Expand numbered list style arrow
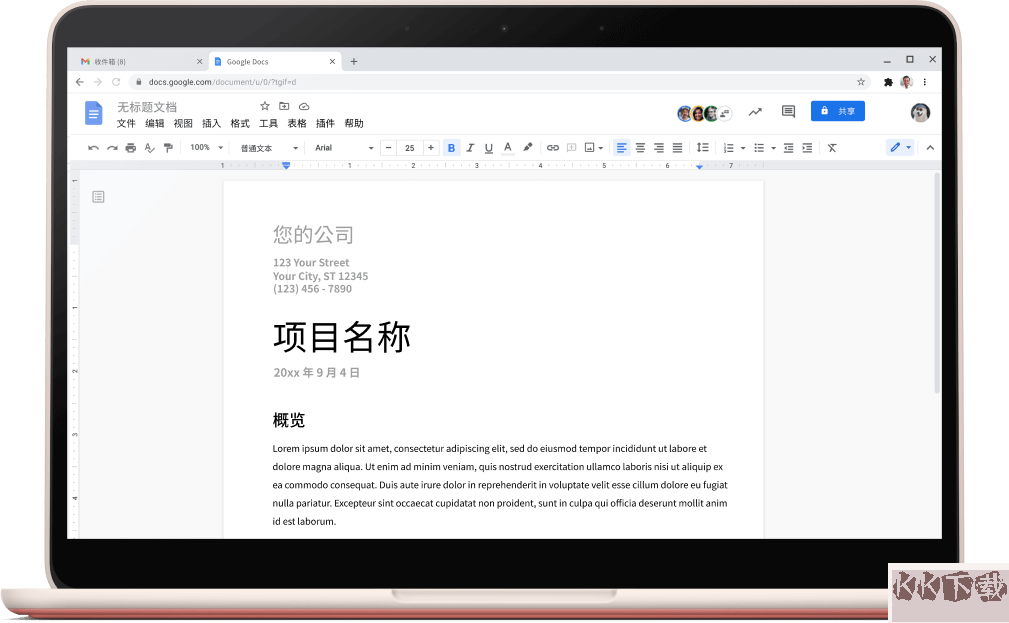Screen dimensions: 1009x623 (x=743, y=149)
